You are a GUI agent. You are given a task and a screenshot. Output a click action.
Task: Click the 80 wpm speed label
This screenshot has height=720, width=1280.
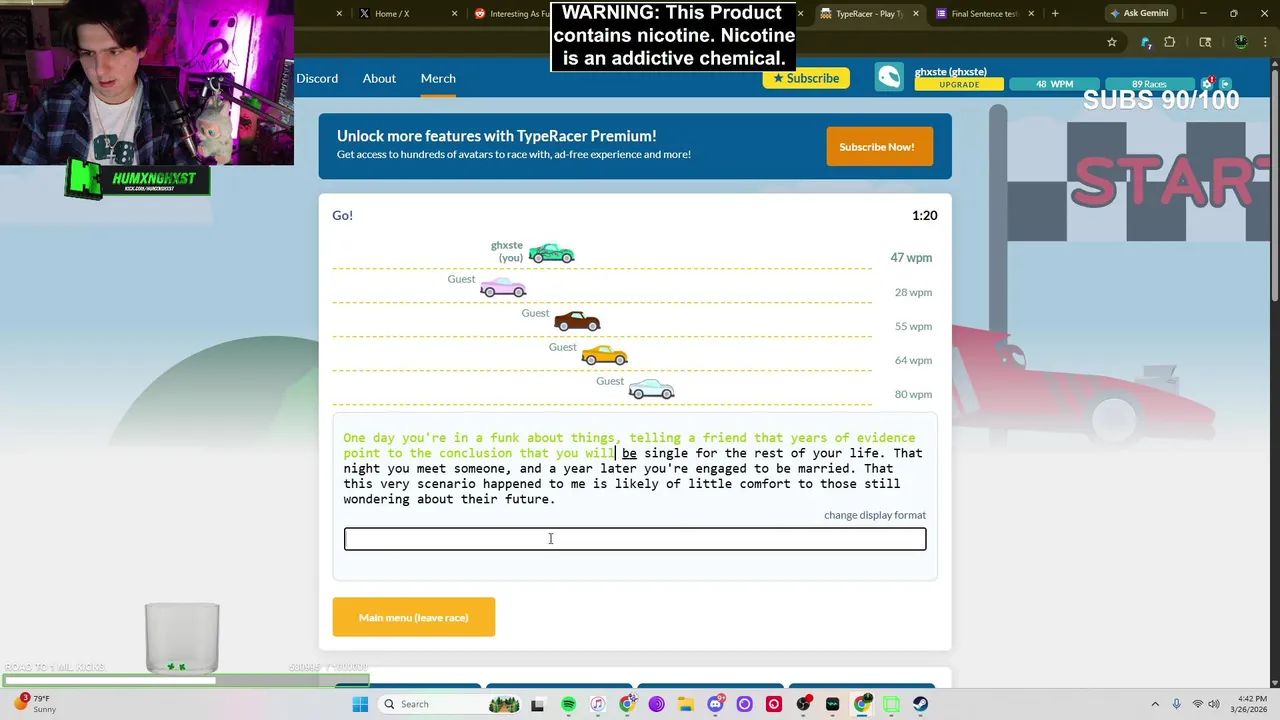pos(913,394)
